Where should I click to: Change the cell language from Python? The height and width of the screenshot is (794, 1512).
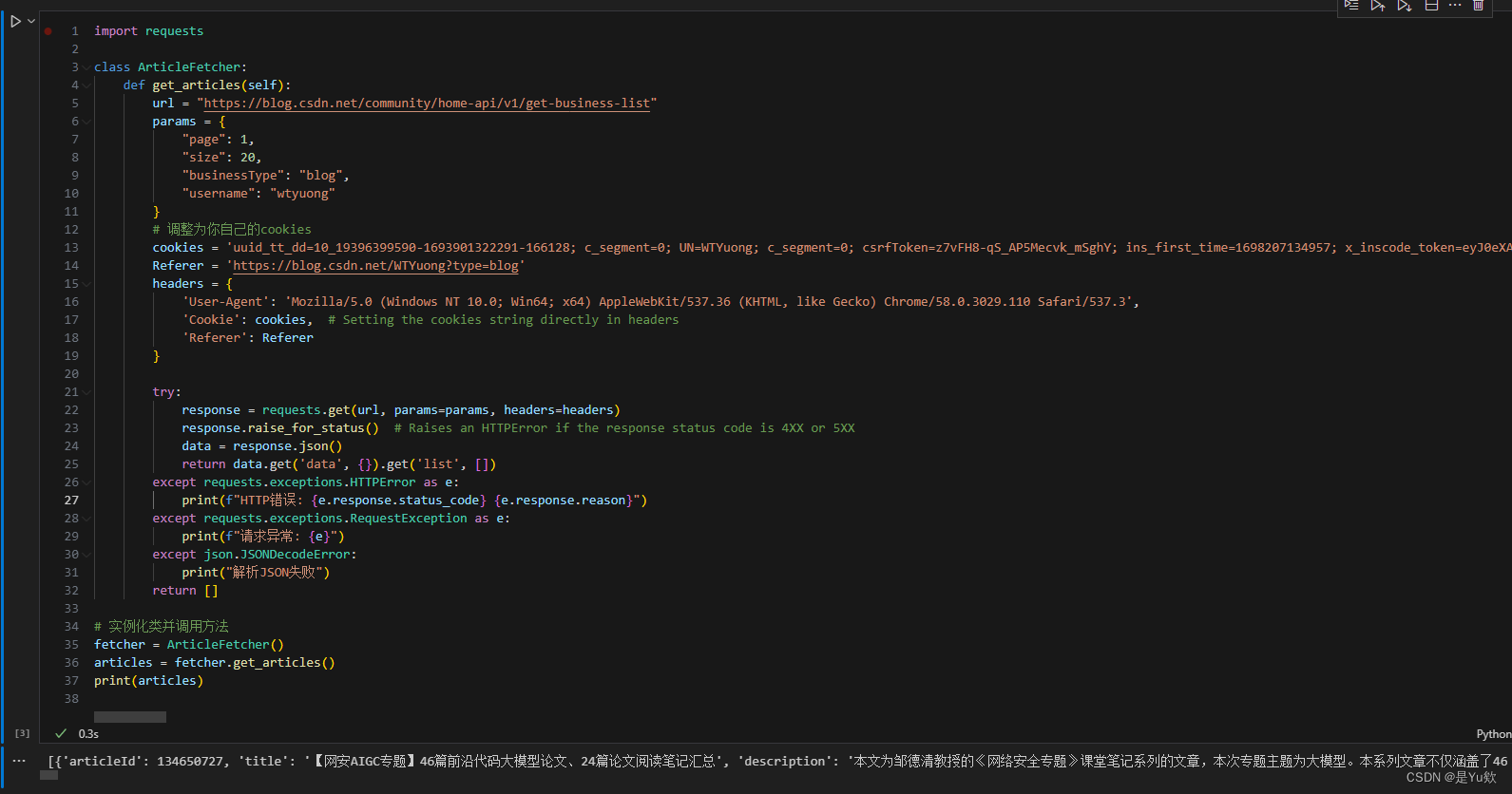tap(1493, 734)
